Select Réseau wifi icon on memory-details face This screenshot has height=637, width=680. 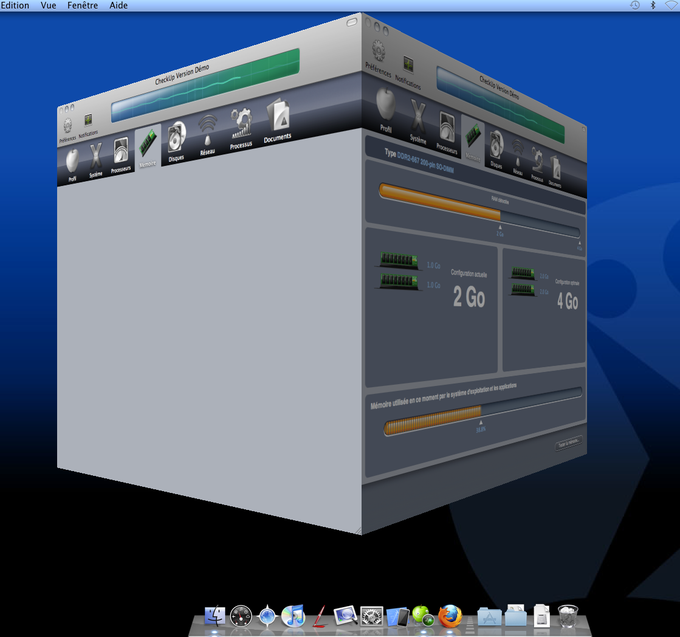pos(518,156)
